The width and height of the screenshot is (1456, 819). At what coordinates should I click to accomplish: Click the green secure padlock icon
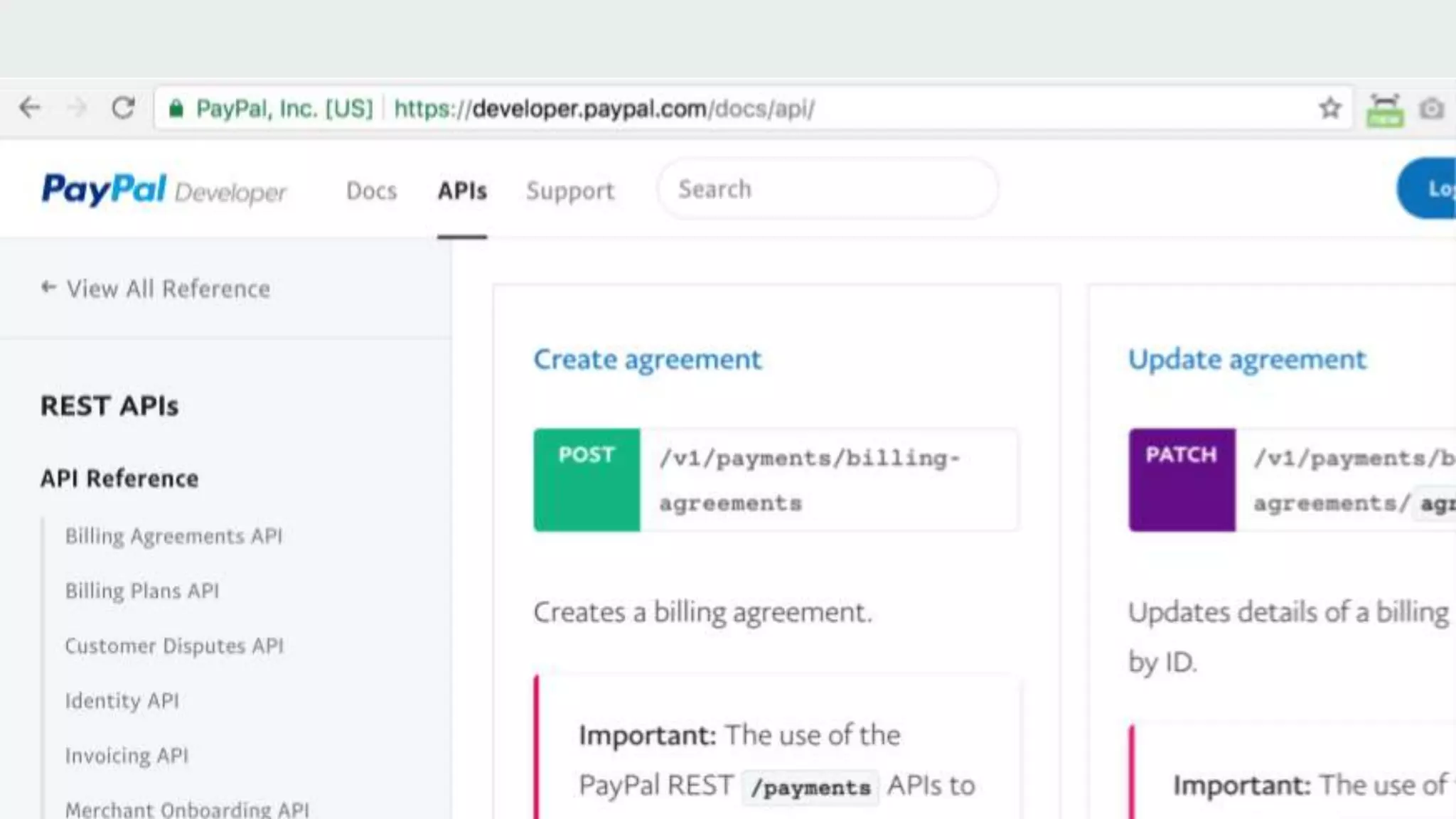point(176,109)
